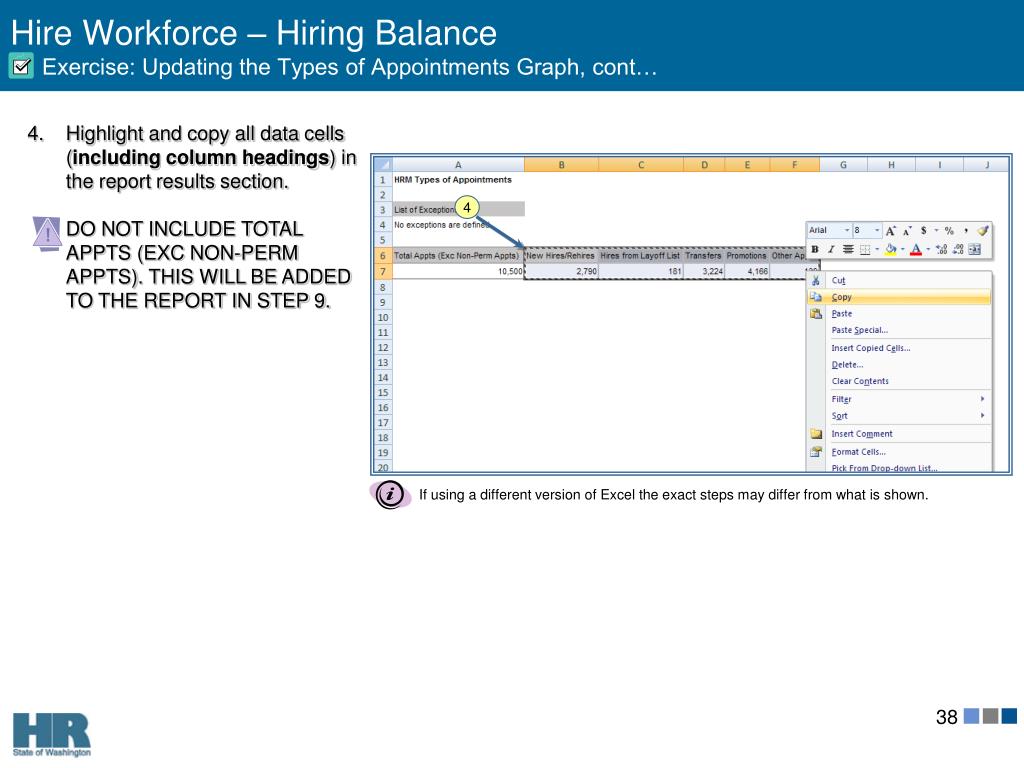
Task: Expand the Filter submenu arrow
Action: click(x=982, y=398)
